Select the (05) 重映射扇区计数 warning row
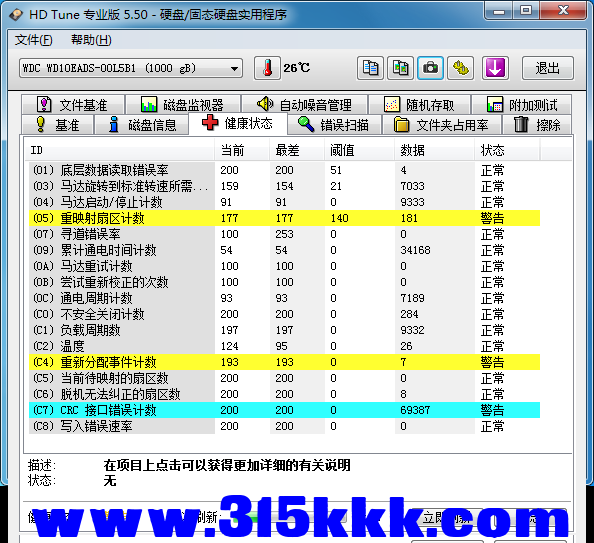This screenshot has height=543, width=594. point(284,218)
